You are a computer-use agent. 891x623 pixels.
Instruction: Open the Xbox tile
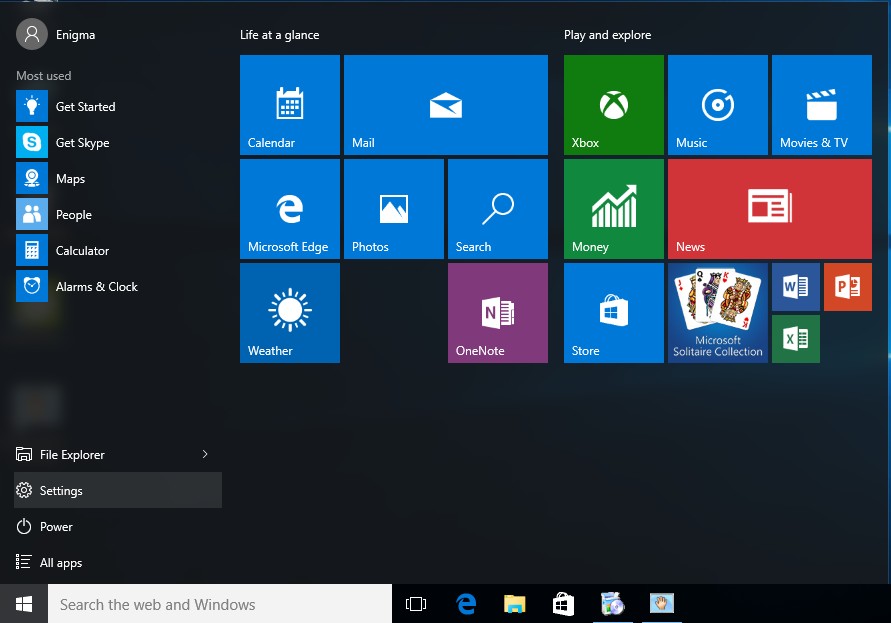(614, 105)
